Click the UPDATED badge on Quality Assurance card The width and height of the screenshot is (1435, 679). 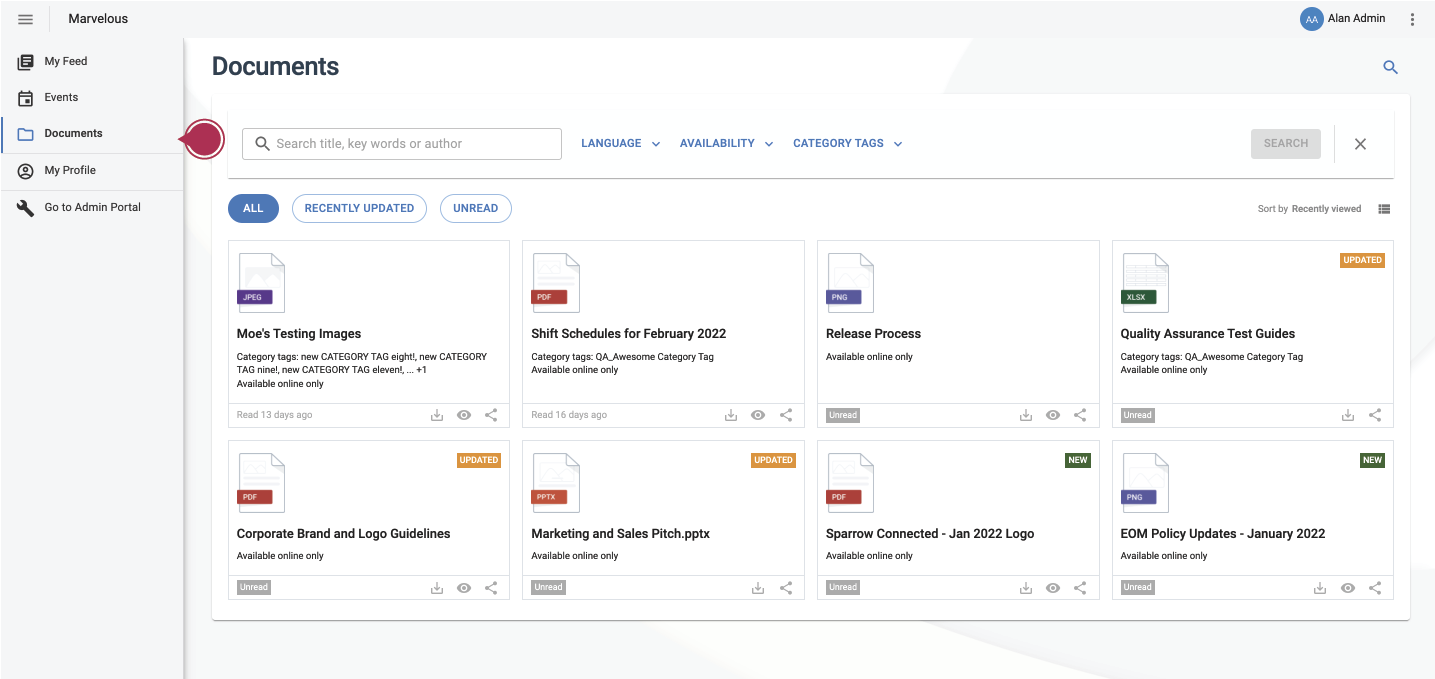[x=1363, y=260]
